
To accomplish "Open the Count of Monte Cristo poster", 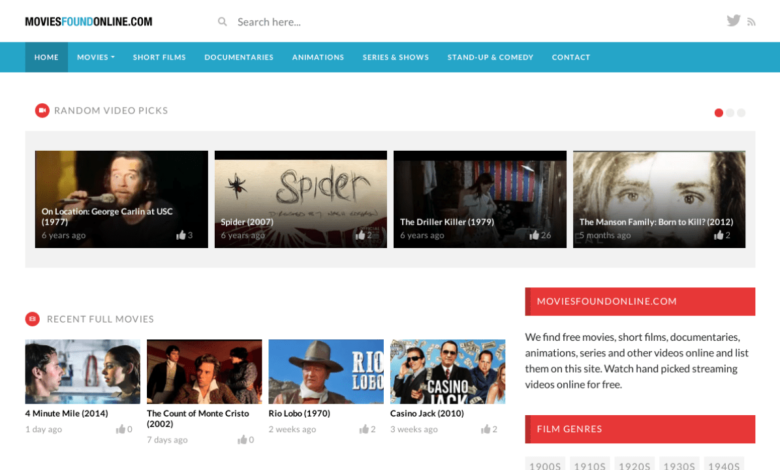I will coord(204,372).
